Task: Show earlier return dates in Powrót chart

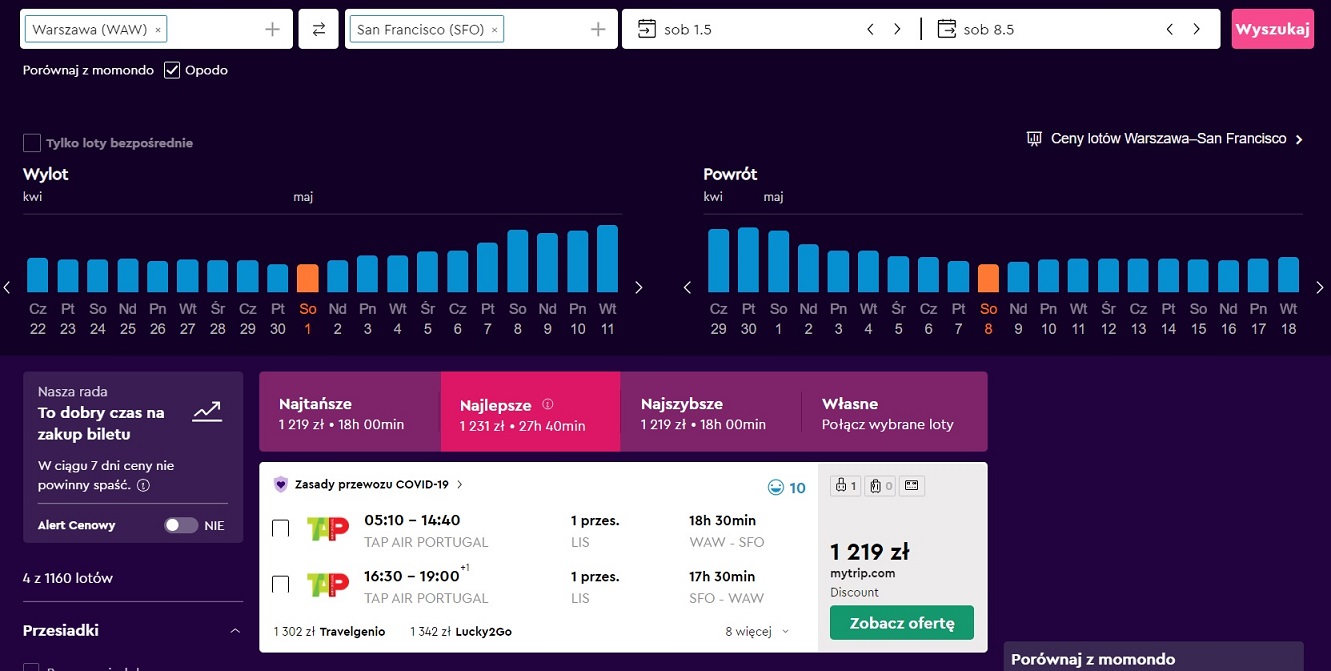Action: tap(687, 288)
